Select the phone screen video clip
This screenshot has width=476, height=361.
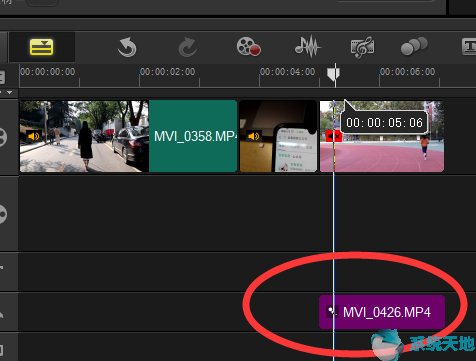coord(278,136)
